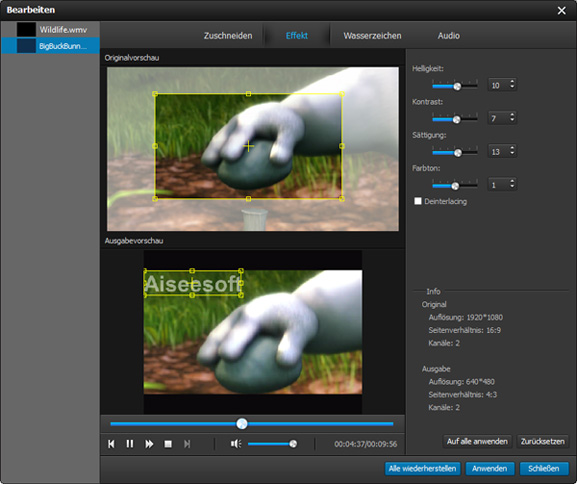Click the playback progress slider knob
This screenshot has height=484, width=577.
(242, 424)
